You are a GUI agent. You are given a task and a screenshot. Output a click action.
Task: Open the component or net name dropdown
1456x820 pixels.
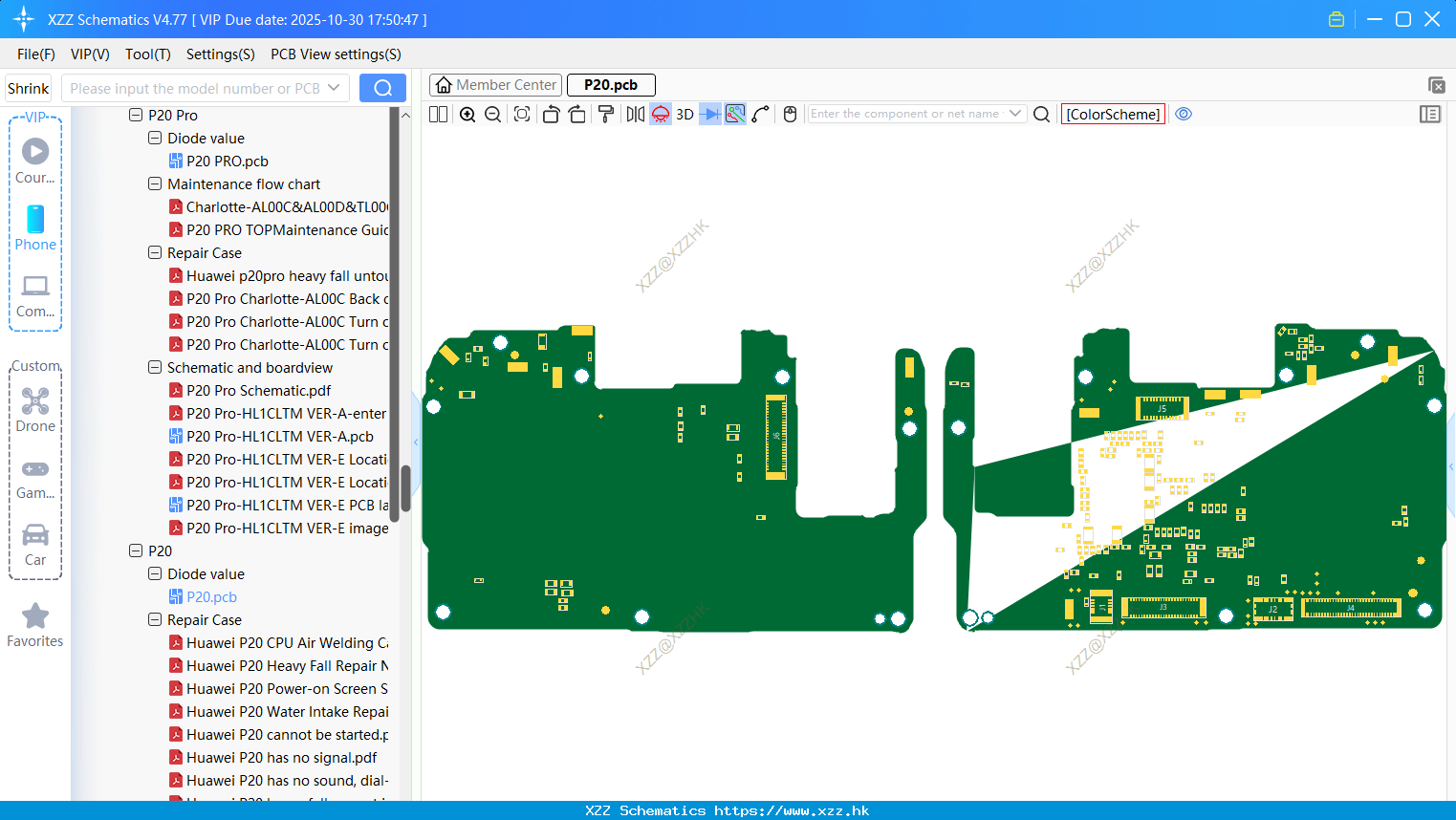pos(1015,114)
